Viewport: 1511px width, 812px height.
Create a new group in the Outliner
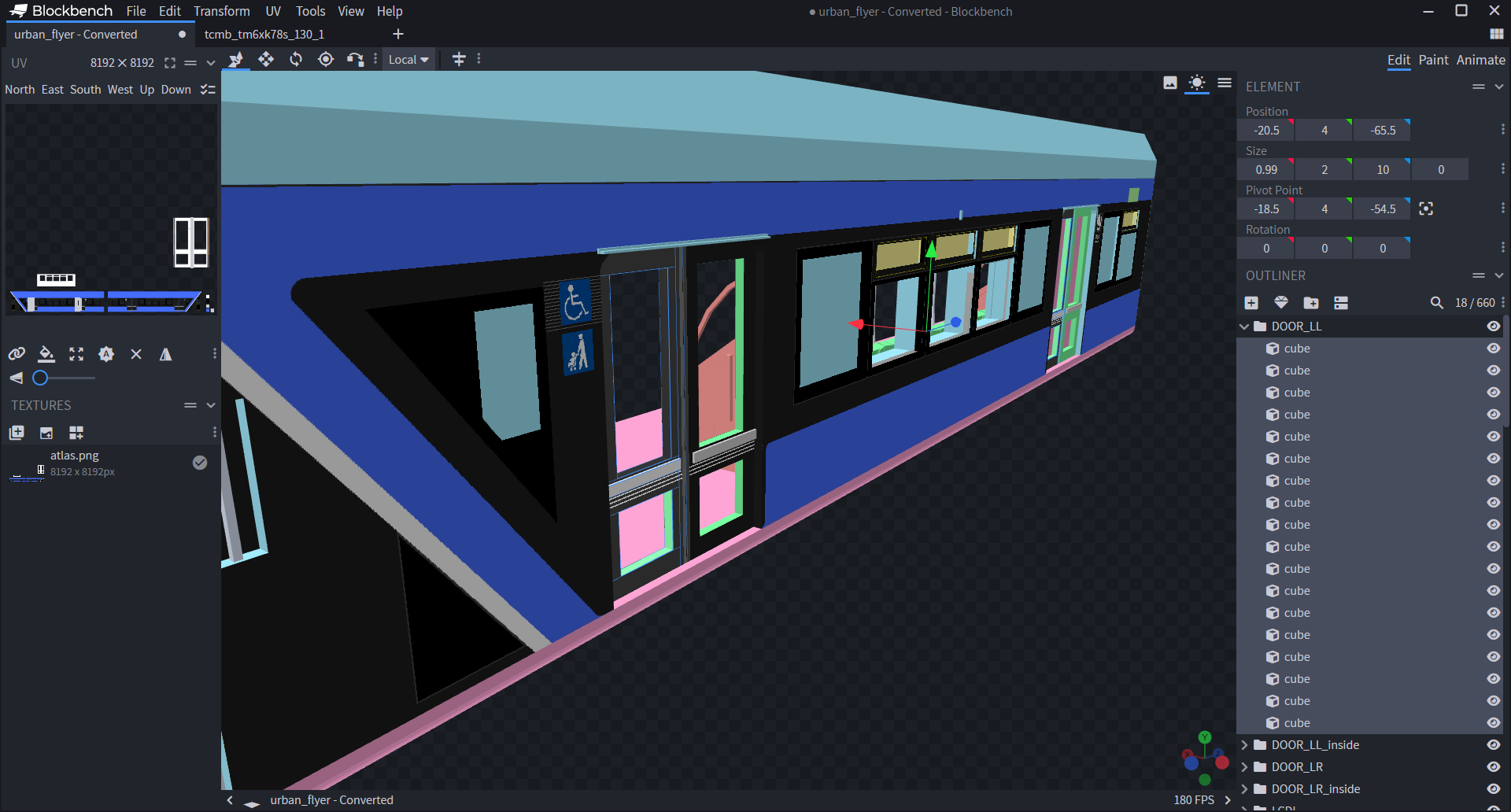click(x=1311, y=302)
